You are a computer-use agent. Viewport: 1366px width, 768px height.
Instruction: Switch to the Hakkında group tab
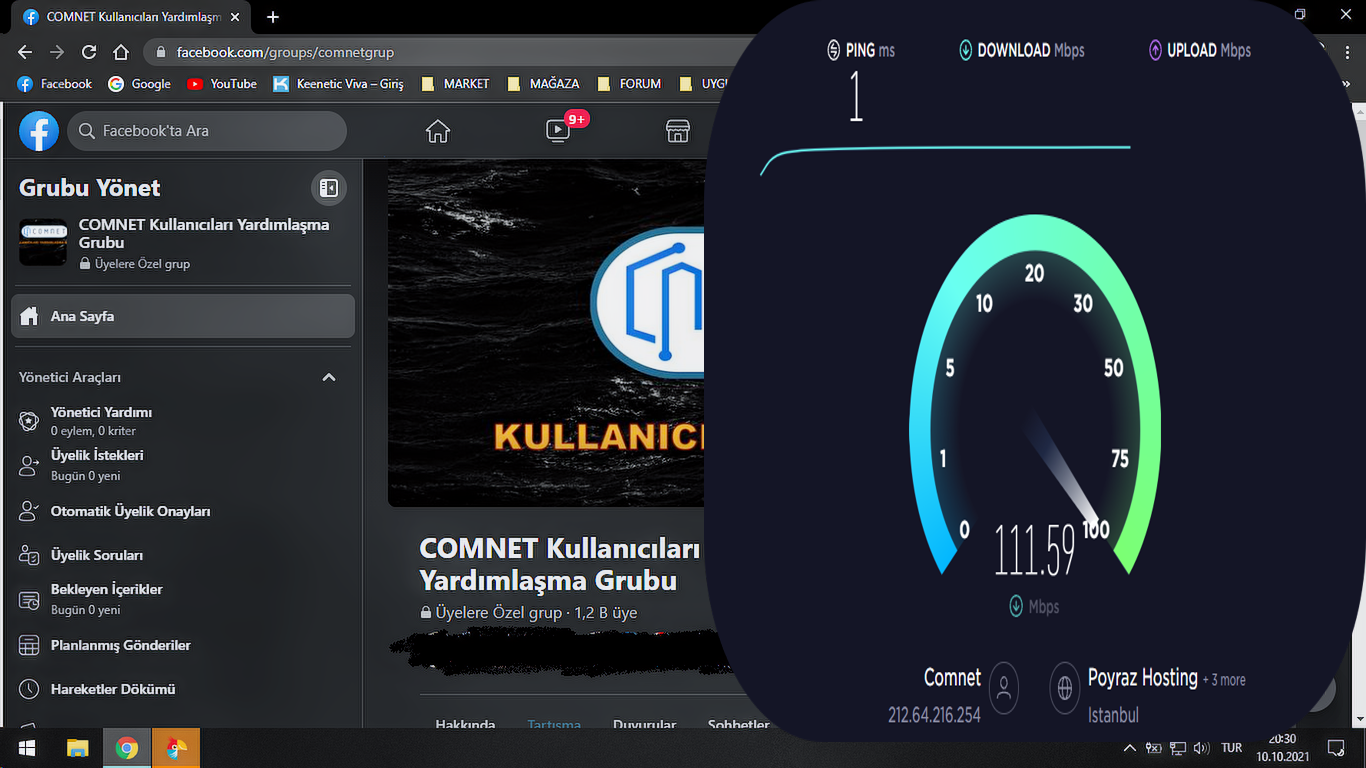point(465,725)
